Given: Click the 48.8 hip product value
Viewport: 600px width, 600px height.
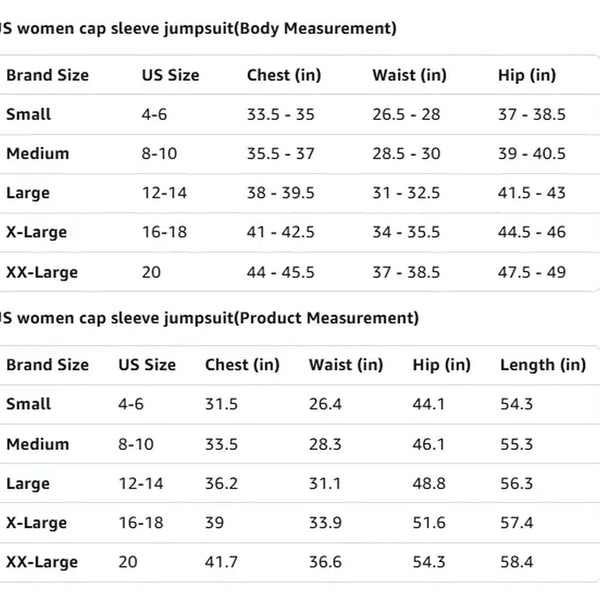Looking at the screenshot, I should point(429,483).
